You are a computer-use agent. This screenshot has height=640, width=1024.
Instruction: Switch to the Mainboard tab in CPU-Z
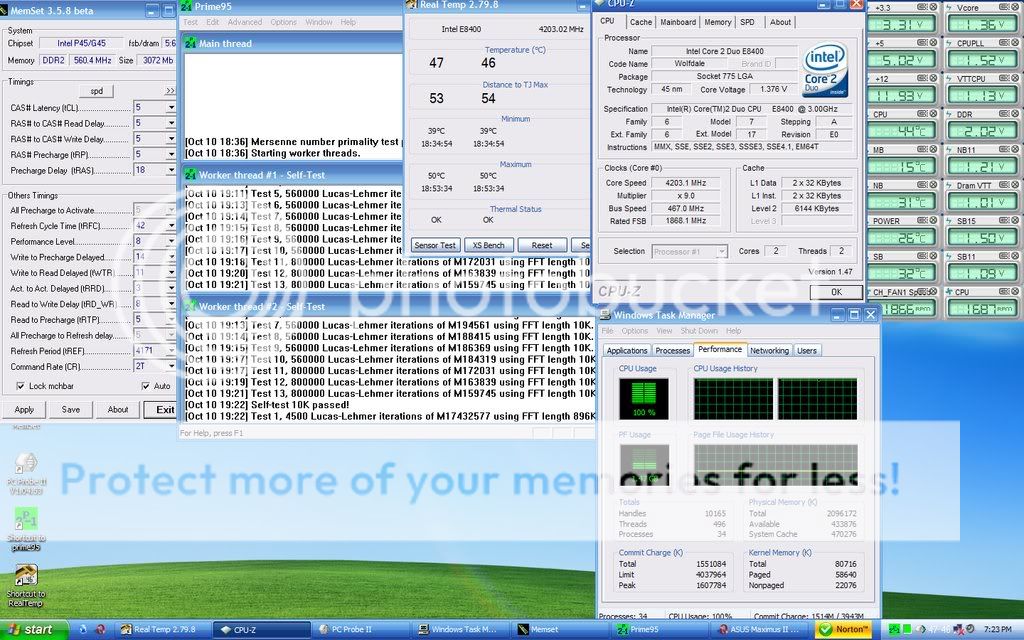678,22
